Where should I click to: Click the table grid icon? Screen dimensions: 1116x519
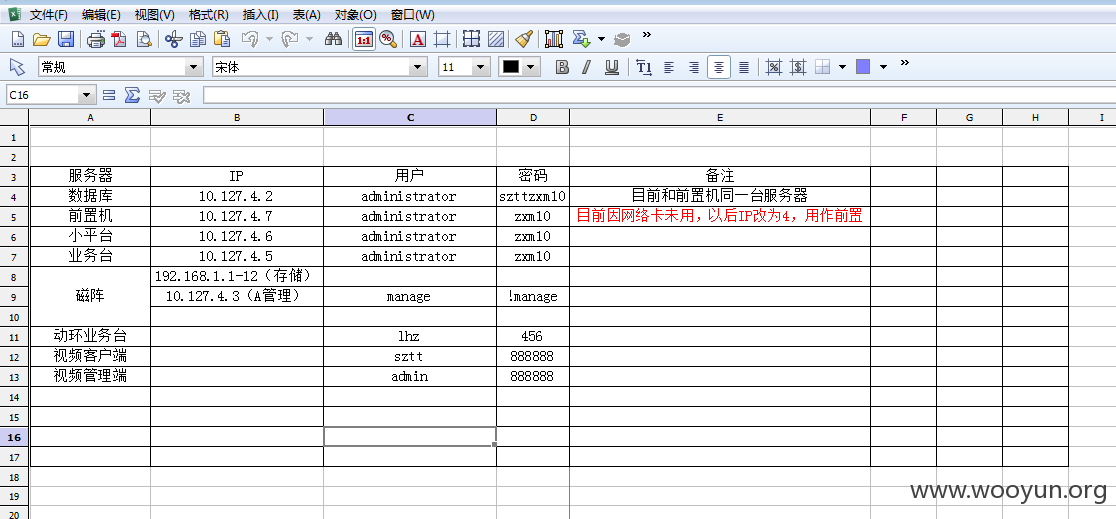[471, 39]
